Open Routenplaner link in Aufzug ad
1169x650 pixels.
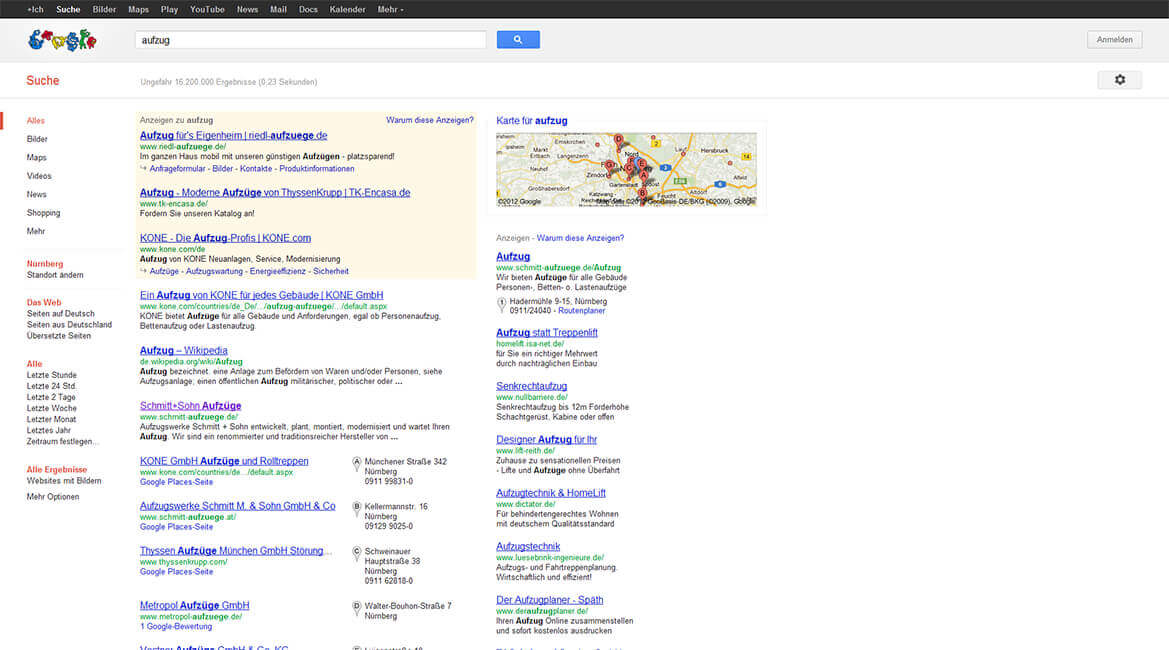[582, 311]
